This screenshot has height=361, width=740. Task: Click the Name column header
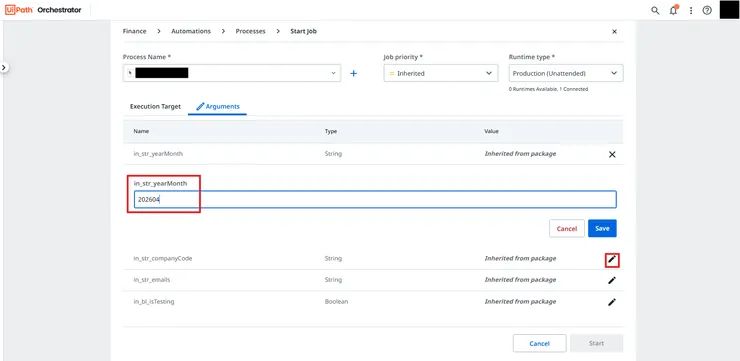pyautogui.click(x=141, y=131)
